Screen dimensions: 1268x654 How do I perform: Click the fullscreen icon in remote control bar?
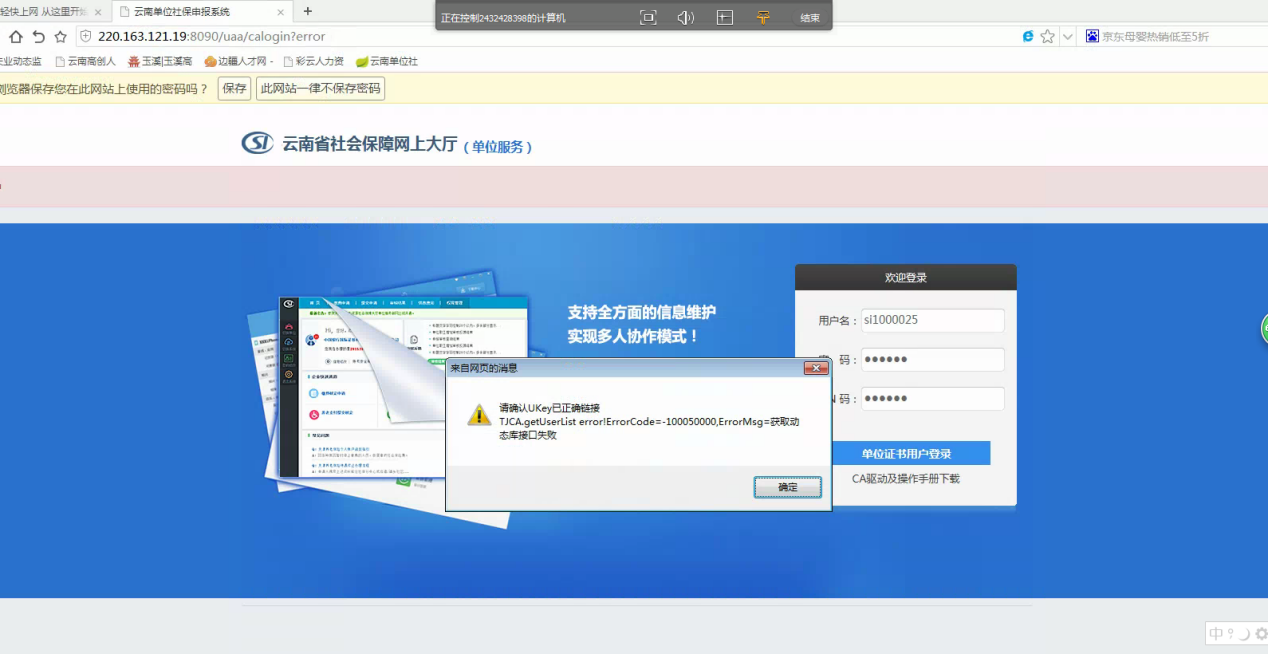point(648,18)
